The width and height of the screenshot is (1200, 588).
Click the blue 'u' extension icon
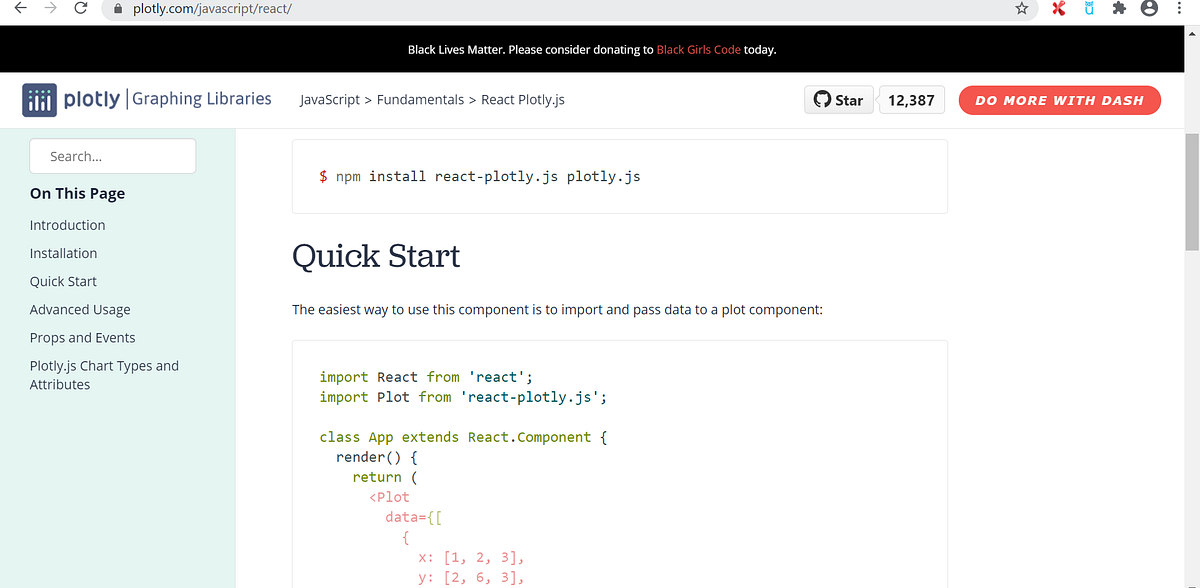pyautogui.click(x=1089, y=8)
